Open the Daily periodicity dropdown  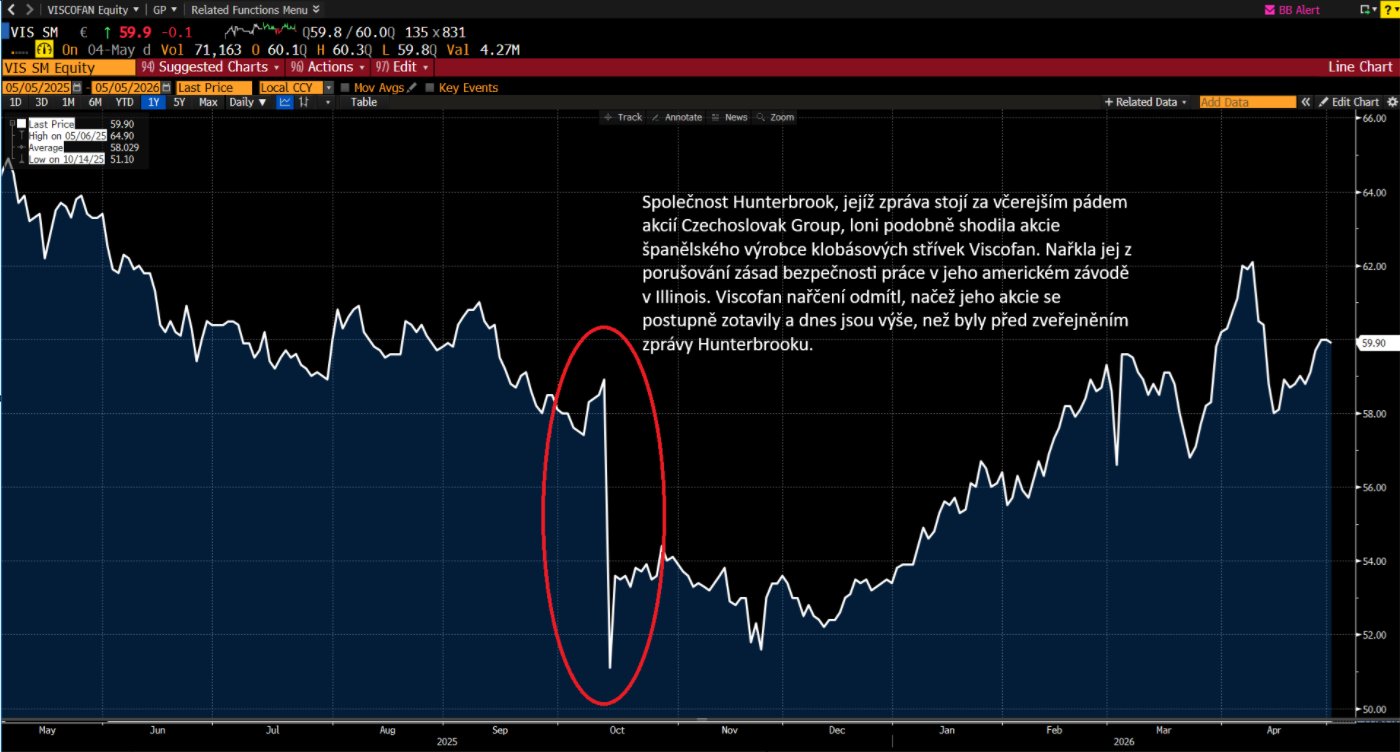247,102
